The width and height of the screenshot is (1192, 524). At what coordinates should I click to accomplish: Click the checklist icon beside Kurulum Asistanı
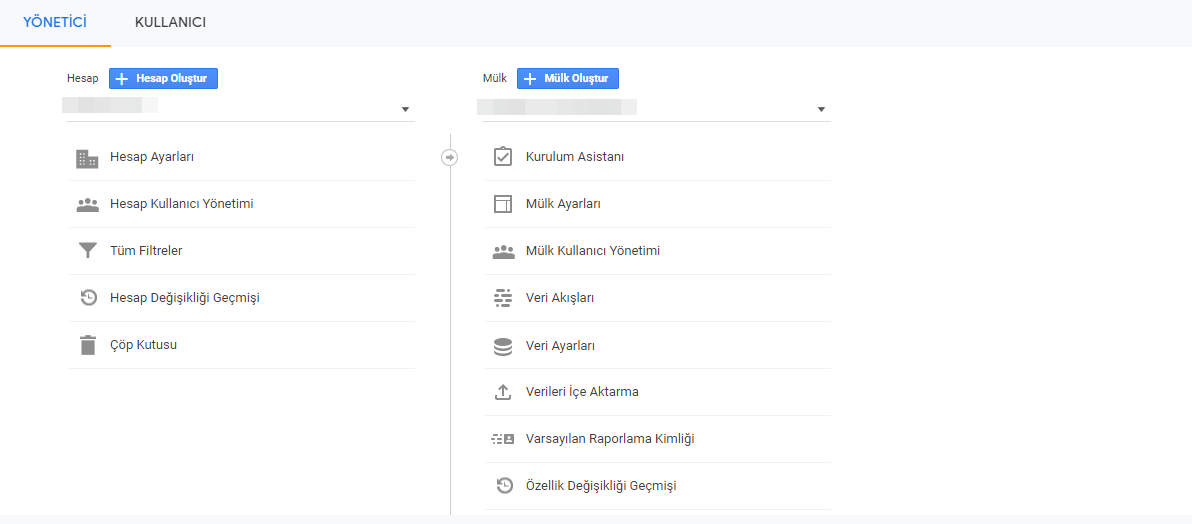click(502, 157)
